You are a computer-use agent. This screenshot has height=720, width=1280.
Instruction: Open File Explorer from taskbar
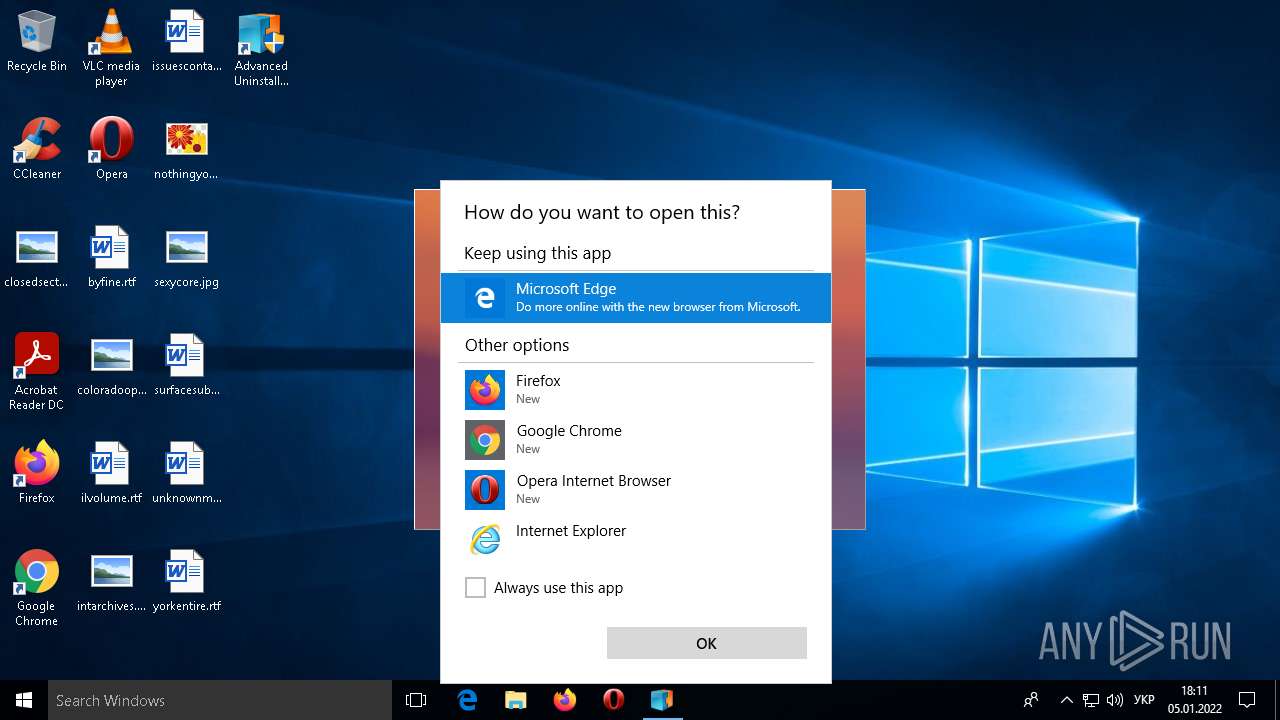pos(516,700)
